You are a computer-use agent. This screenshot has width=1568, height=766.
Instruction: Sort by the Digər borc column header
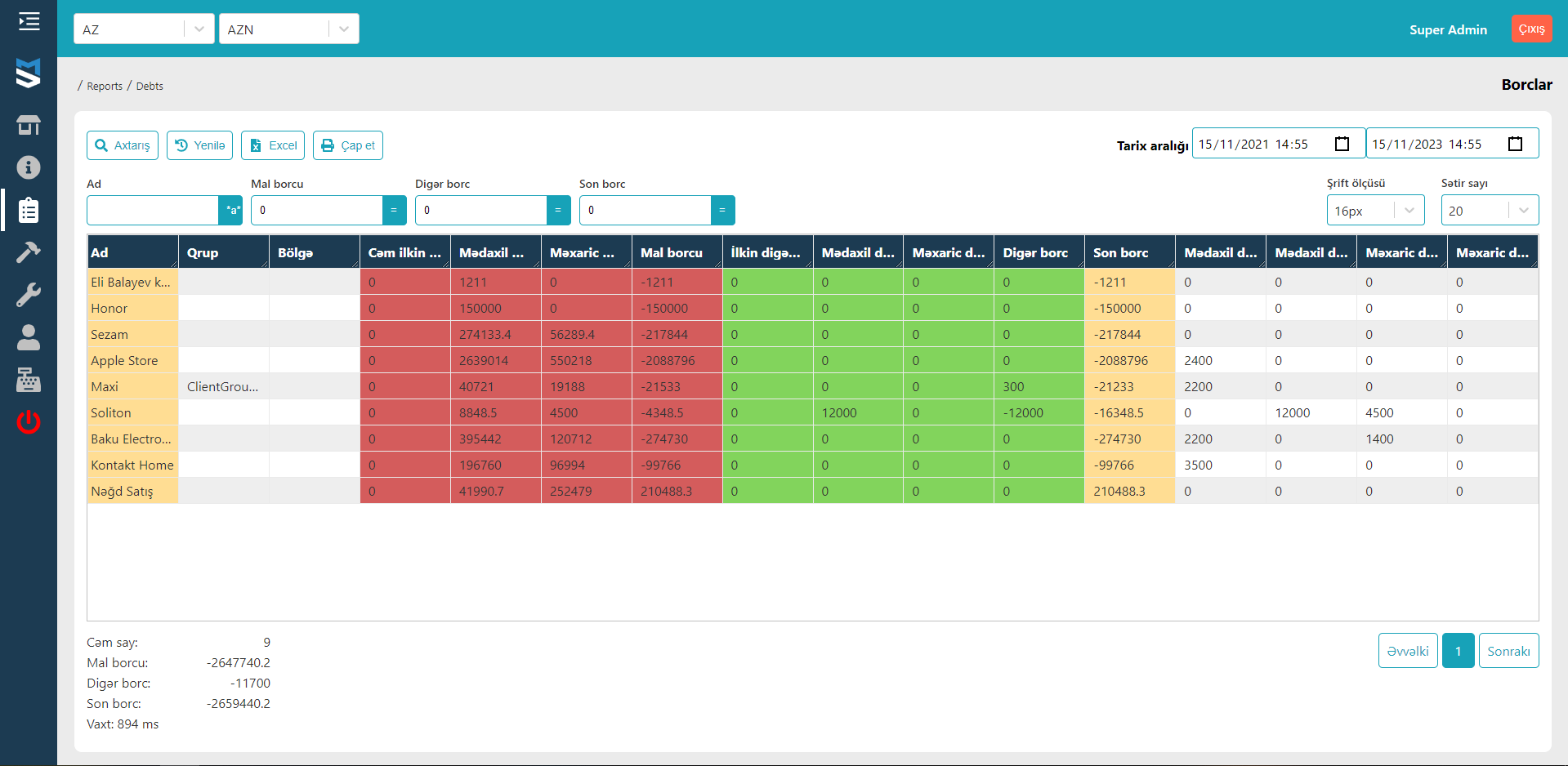1039,252
